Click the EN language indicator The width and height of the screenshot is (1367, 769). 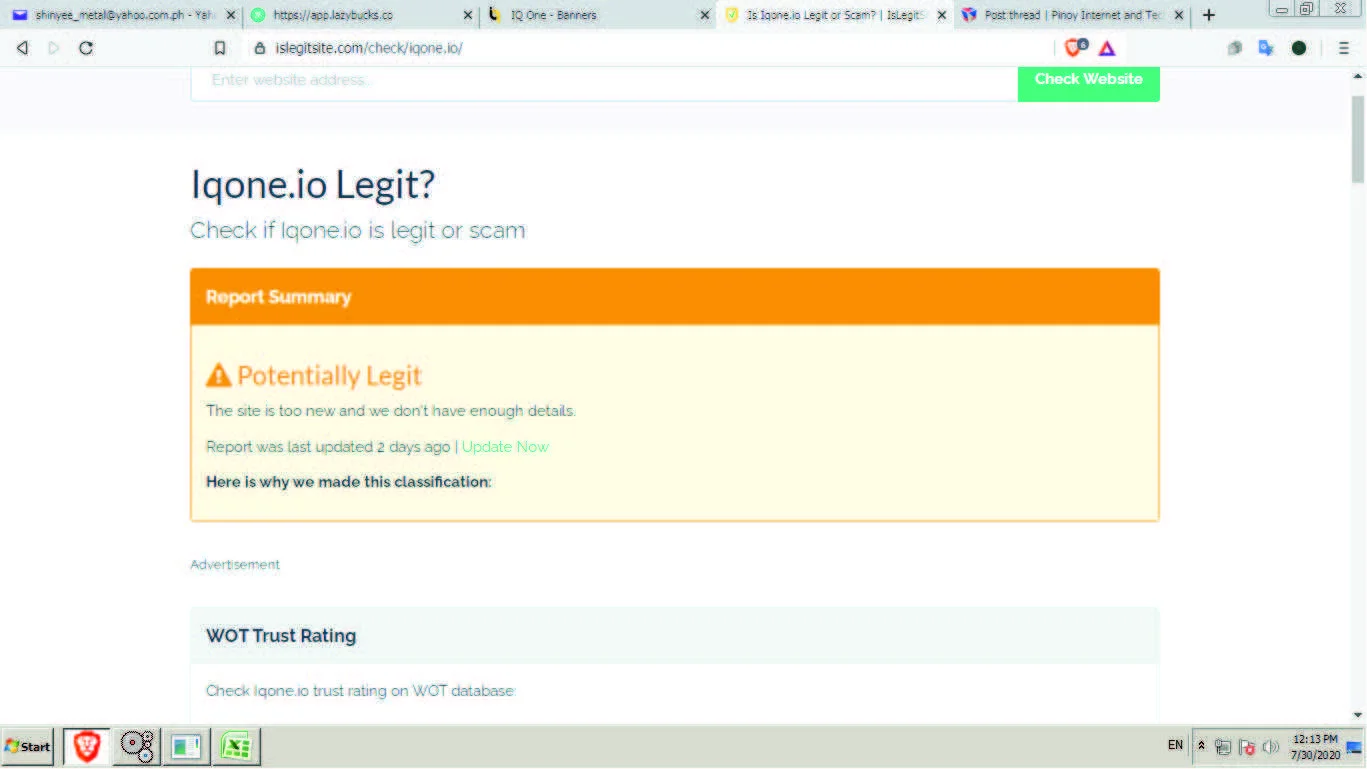click(x=1175, y=746)
